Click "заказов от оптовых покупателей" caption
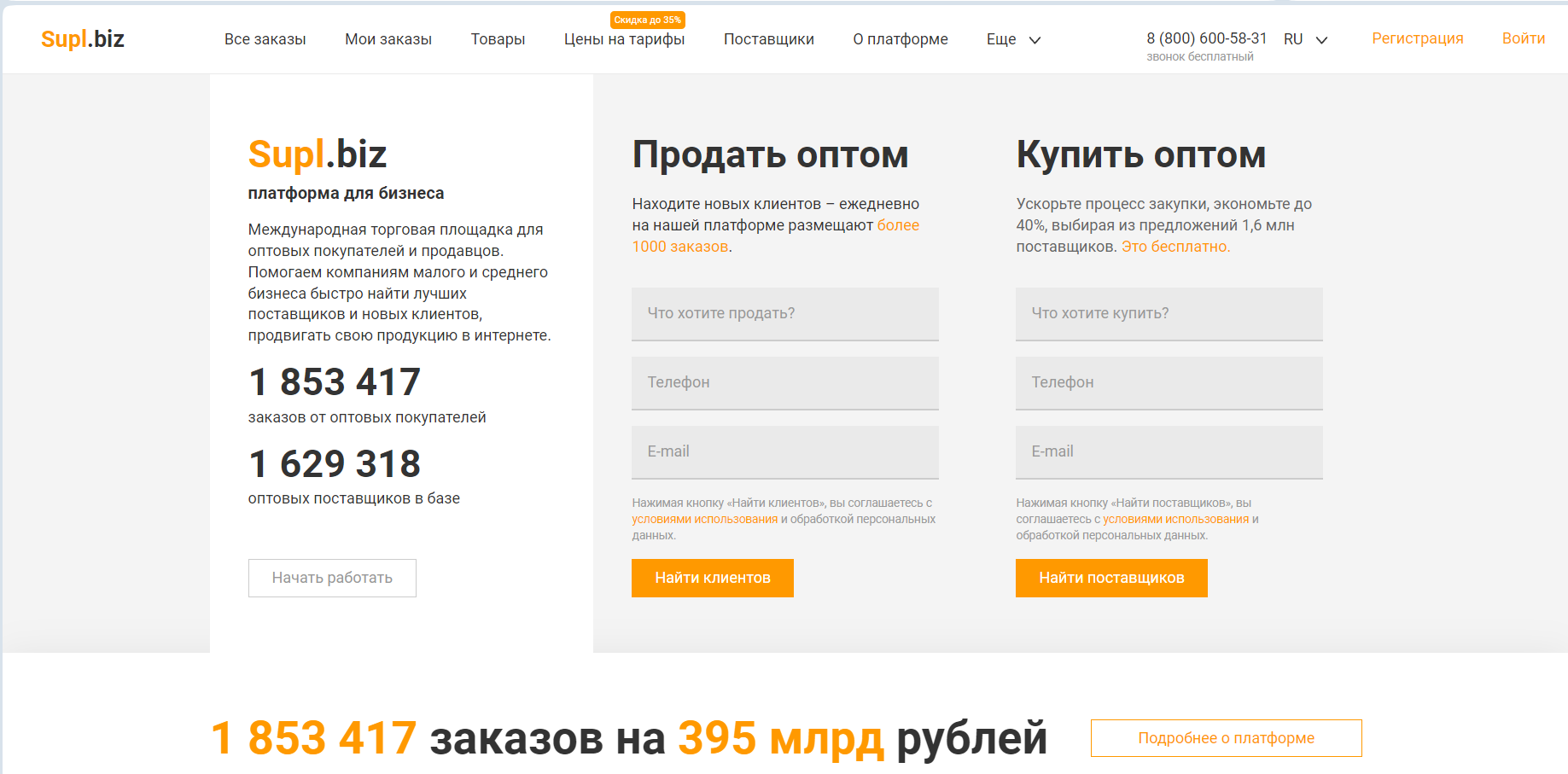The height and width of the screenshot is (774, 1568). click(x=367, y=417)
